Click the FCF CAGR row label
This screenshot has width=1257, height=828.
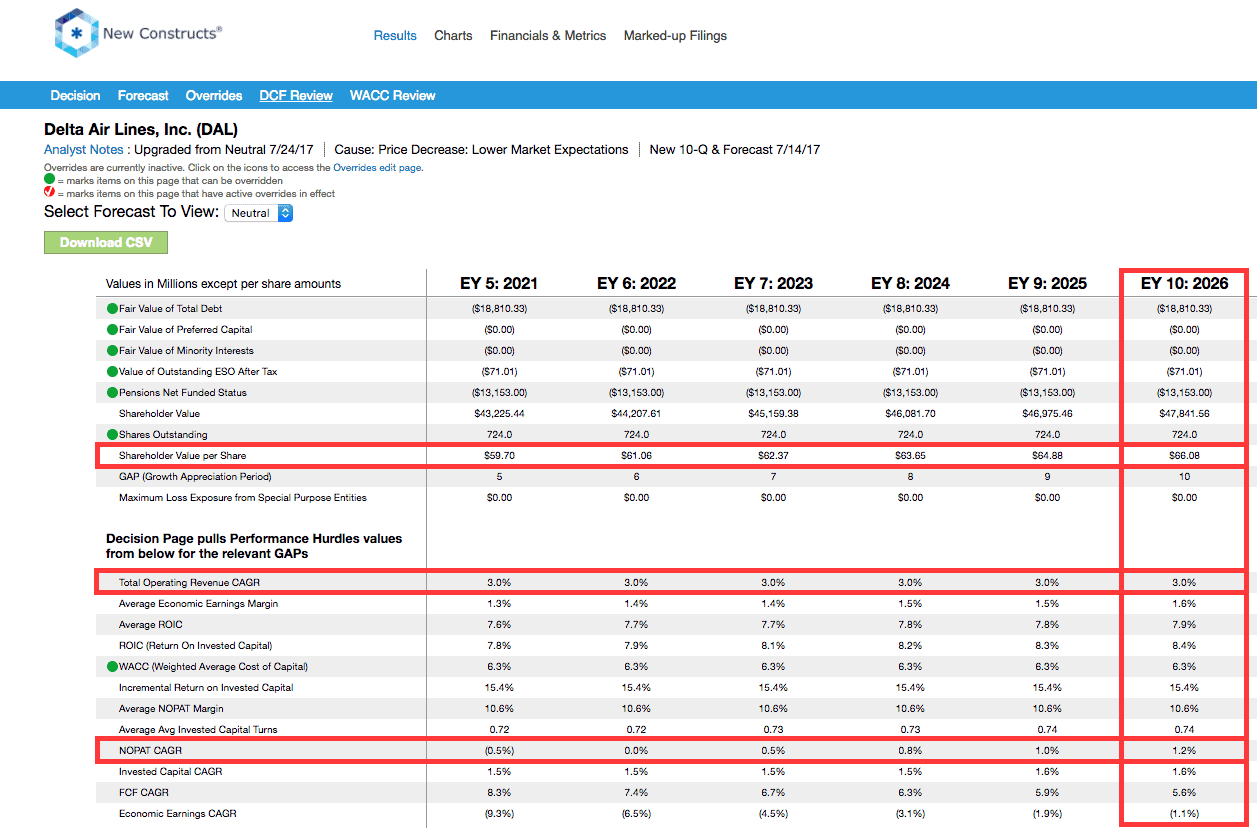pos(143,792)
